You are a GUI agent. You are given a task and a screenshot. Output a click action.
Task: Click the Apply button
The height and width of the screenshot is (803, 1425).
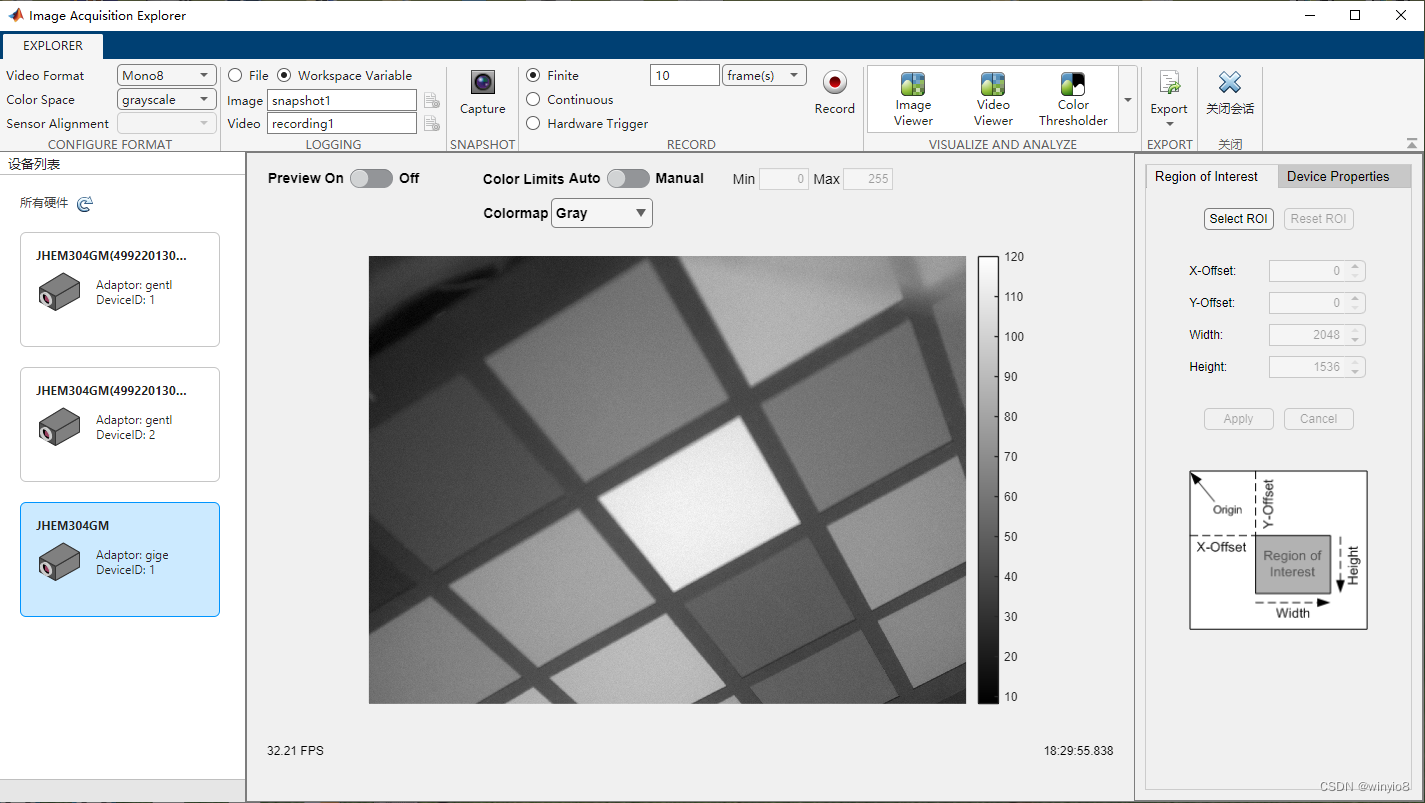click(1238, 418)
